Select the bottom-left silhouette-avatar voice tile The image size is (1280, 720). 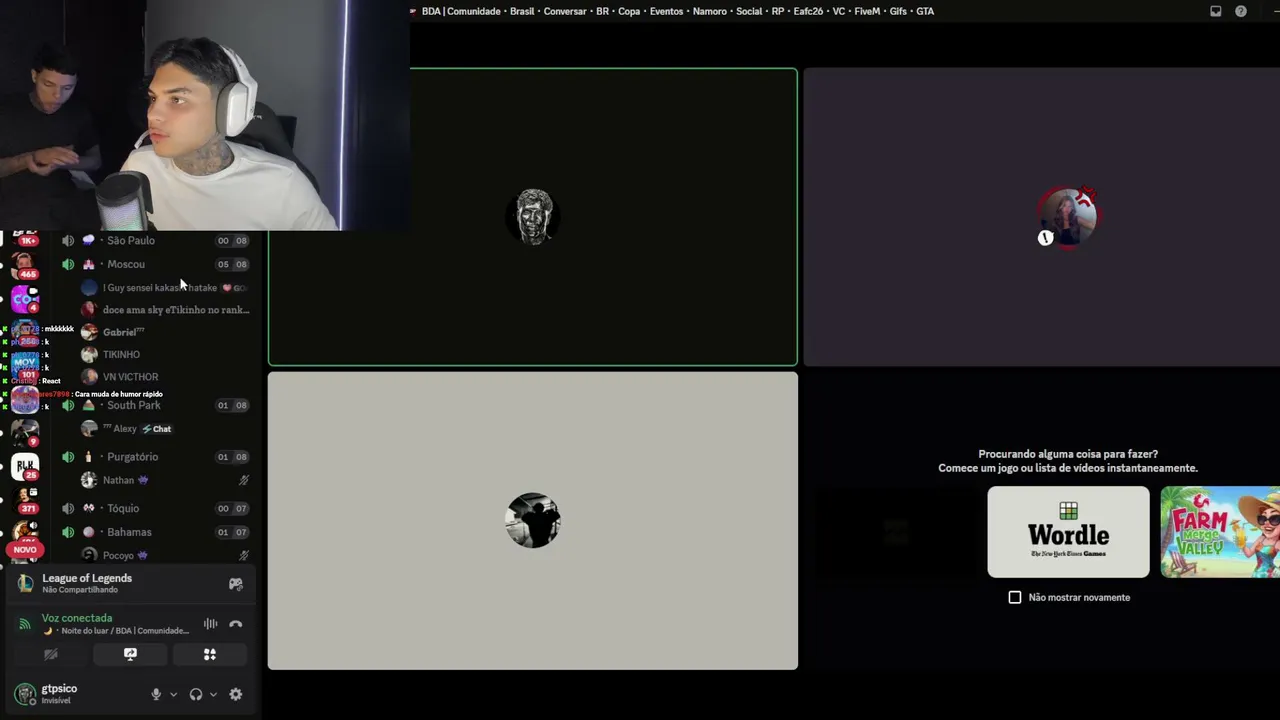pyautogui.click(x=533, y=521)
